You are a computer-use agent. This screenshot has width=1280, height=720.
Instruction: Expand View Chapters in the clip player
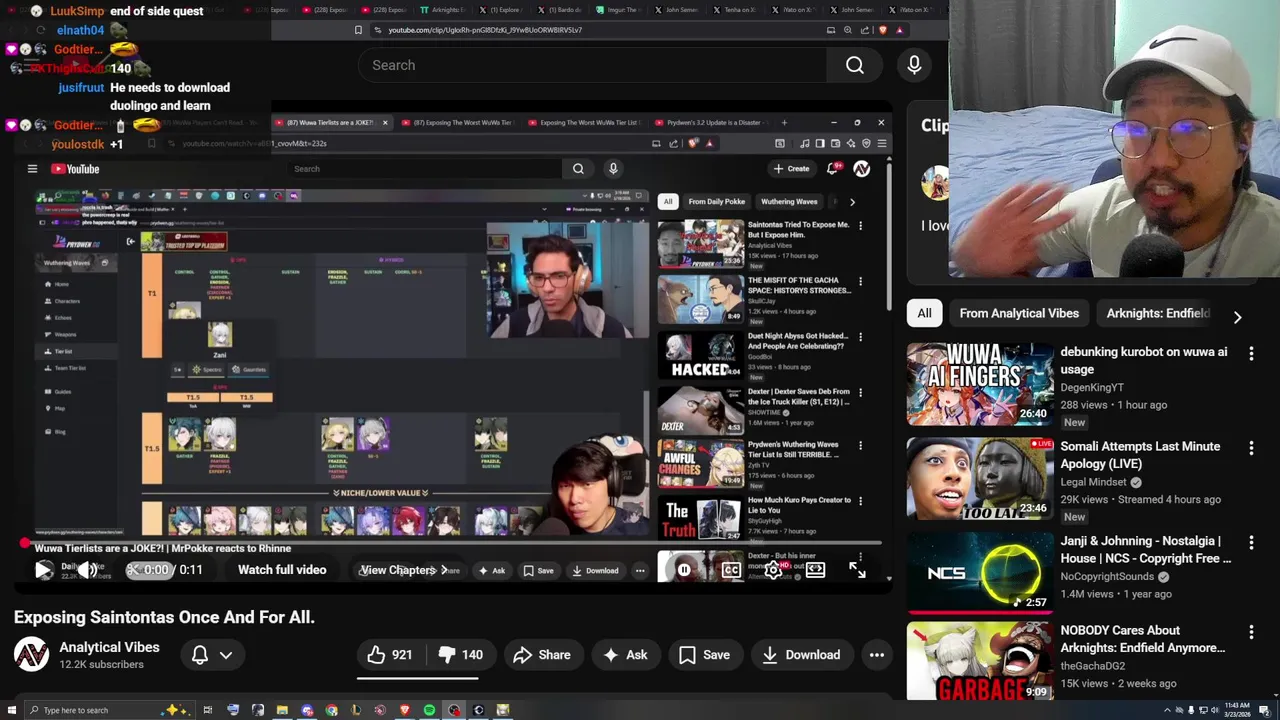click(403, 570)
